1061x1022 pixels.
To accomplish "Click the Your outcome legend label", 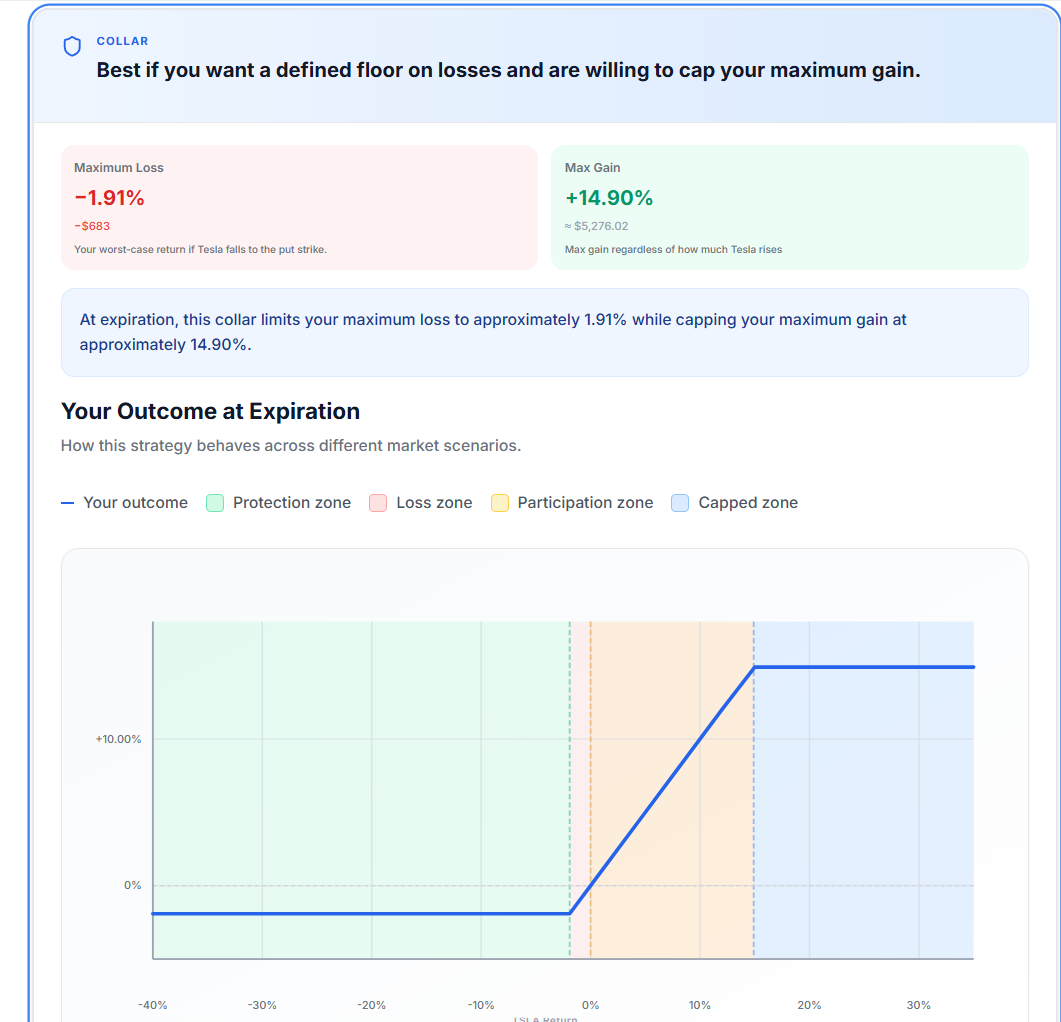I will coord(135,503).
